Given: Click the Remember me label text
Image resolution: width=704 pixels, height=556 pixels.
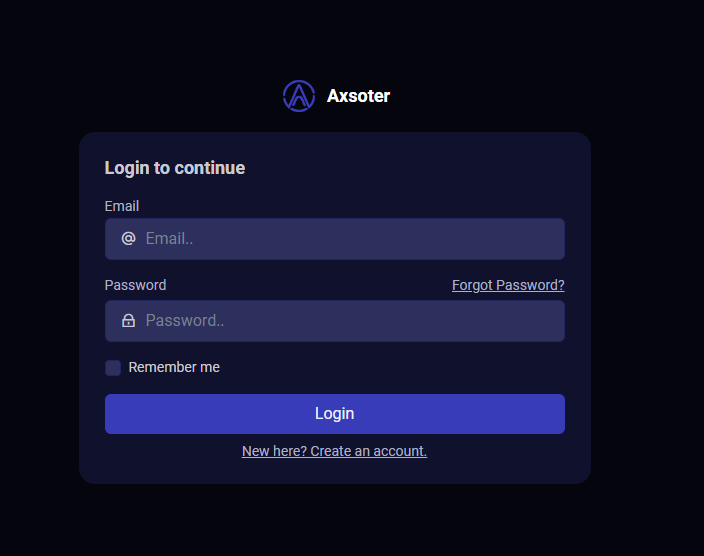Looking at the screenshot, I should [x=174, y=367].
